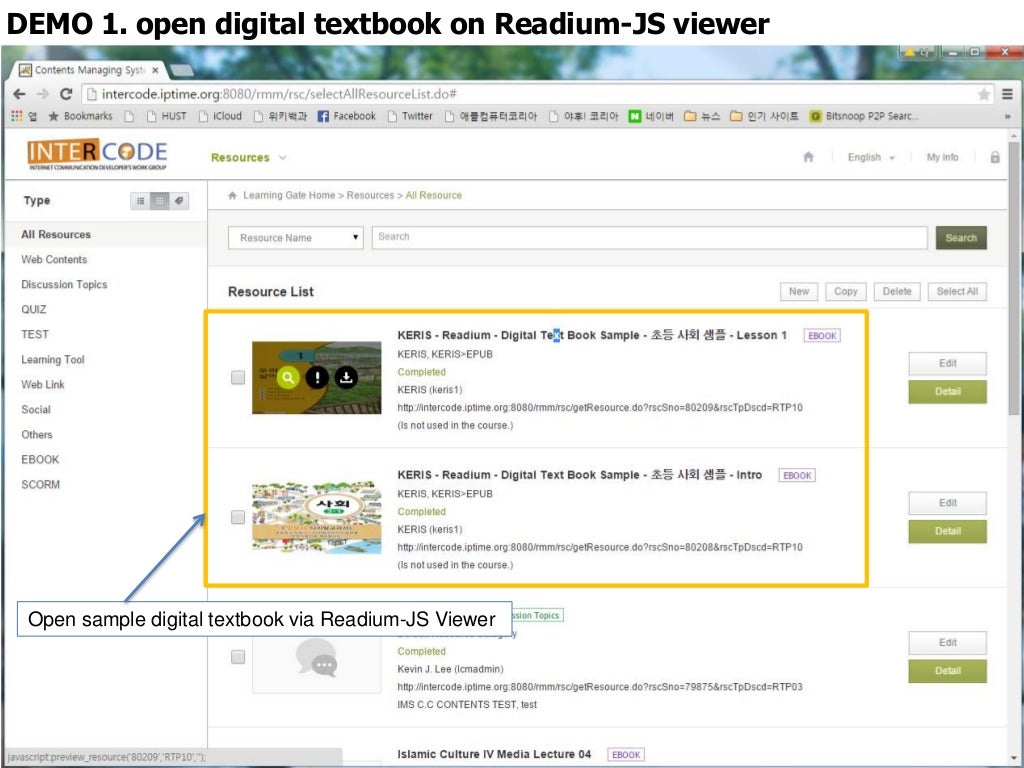Open Lesson 1 digital textbook title

tap(592, 335)
